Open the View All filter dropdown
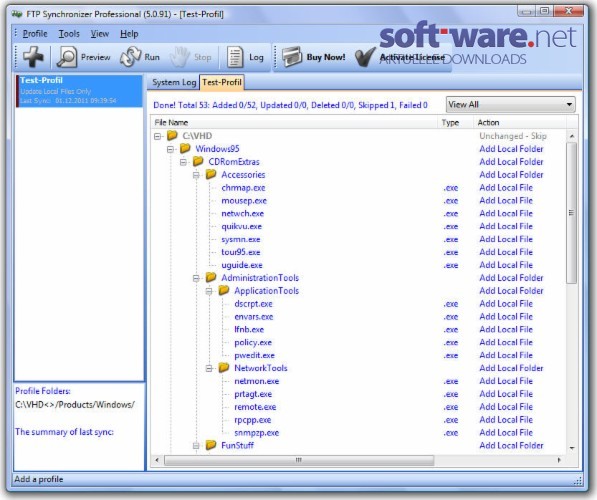The image size is (597, 500). [x=511, y=104]
